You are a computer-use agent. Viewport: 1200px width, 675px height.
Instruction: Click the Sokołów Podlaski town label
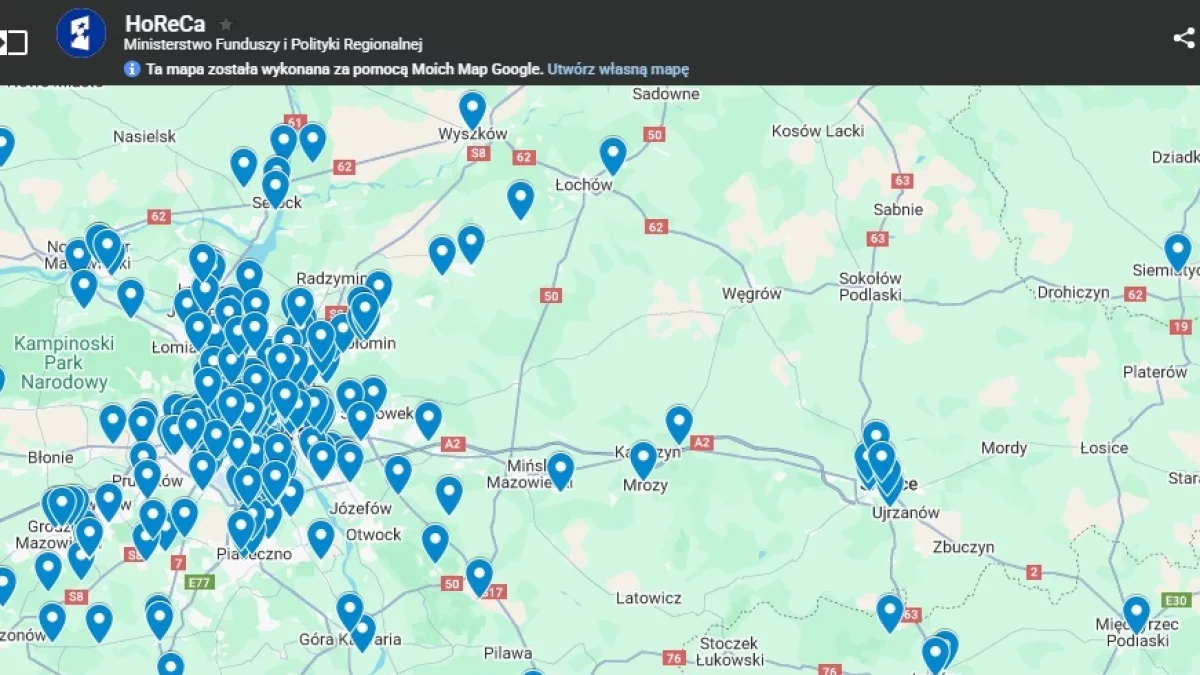(x=870, y=286)
